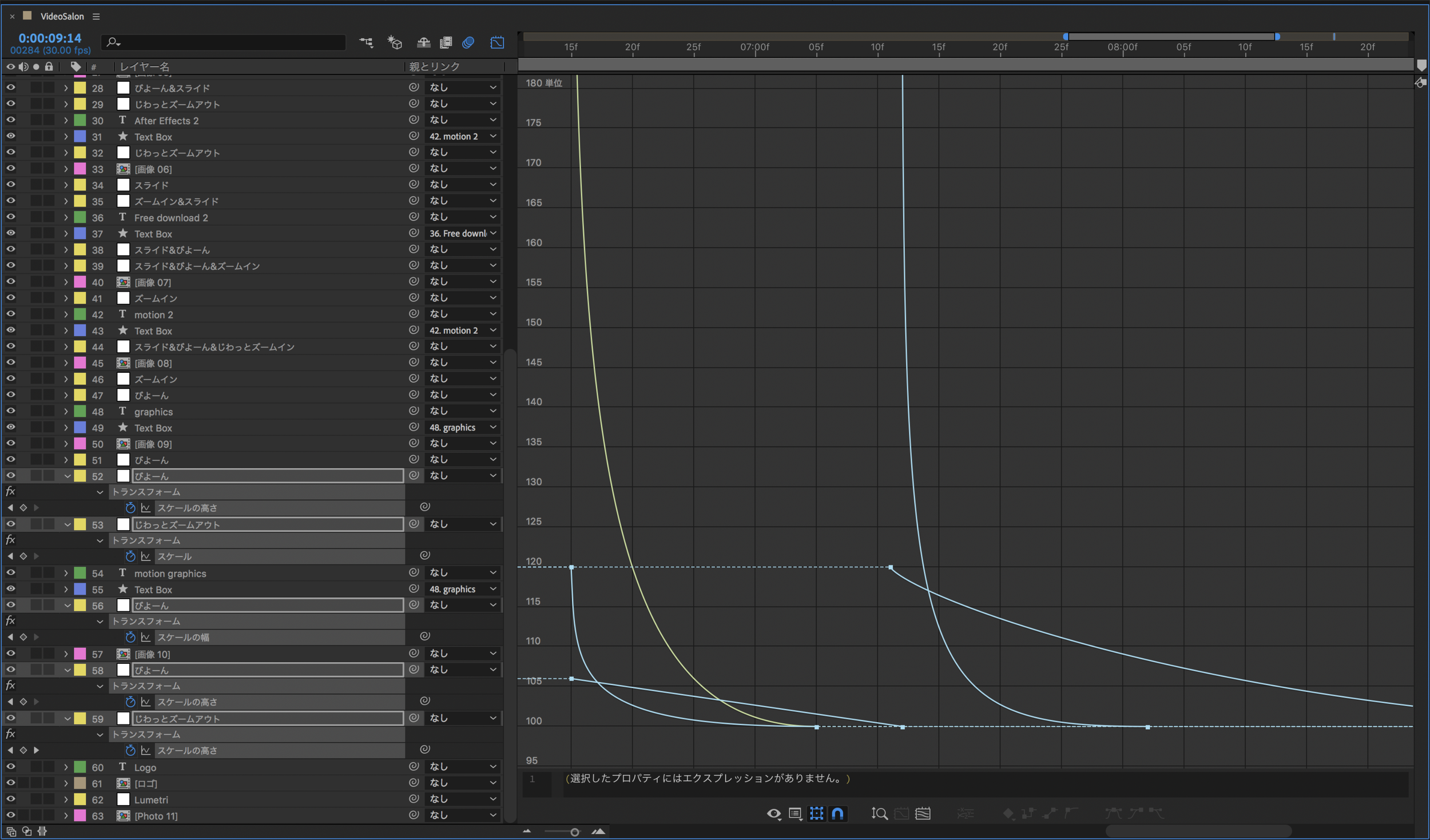Toggle the Shy layers hide icon
Image resolution: width=1430 pixels, height=840 pixels.
(x=423, y=42)
